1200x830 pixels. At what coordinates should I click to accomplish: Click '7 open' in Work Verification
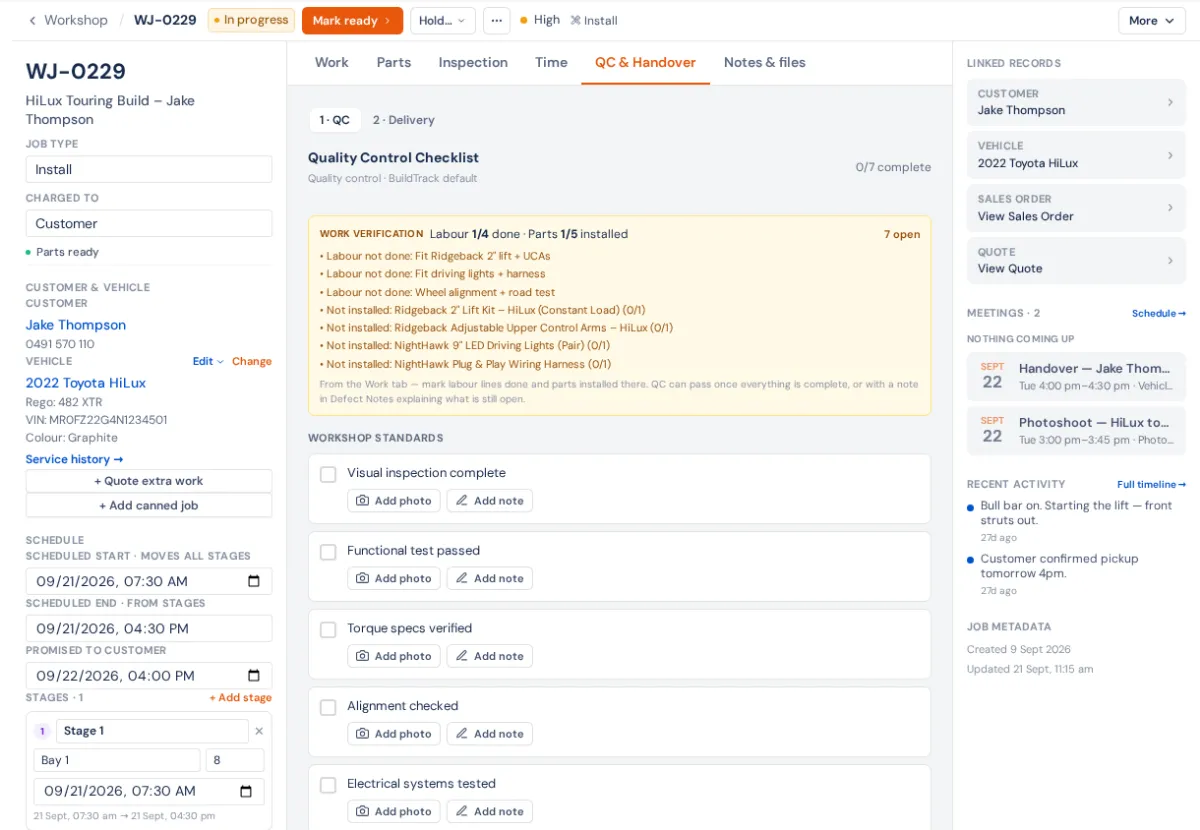tap(902, 234)
